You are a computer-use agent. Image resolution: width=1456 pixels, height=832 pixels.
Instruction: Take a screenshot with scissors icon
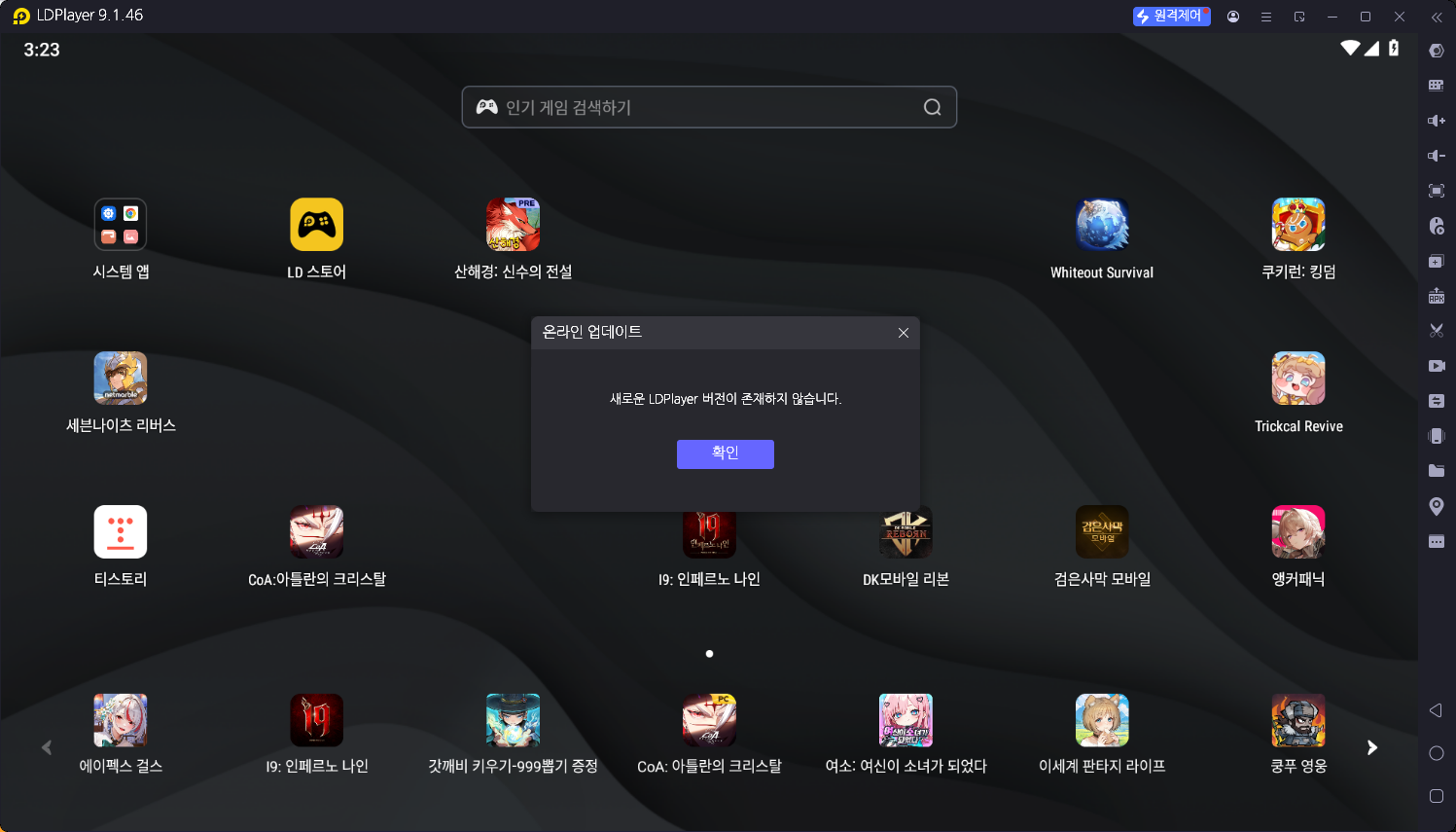(x=1437, y=331)
